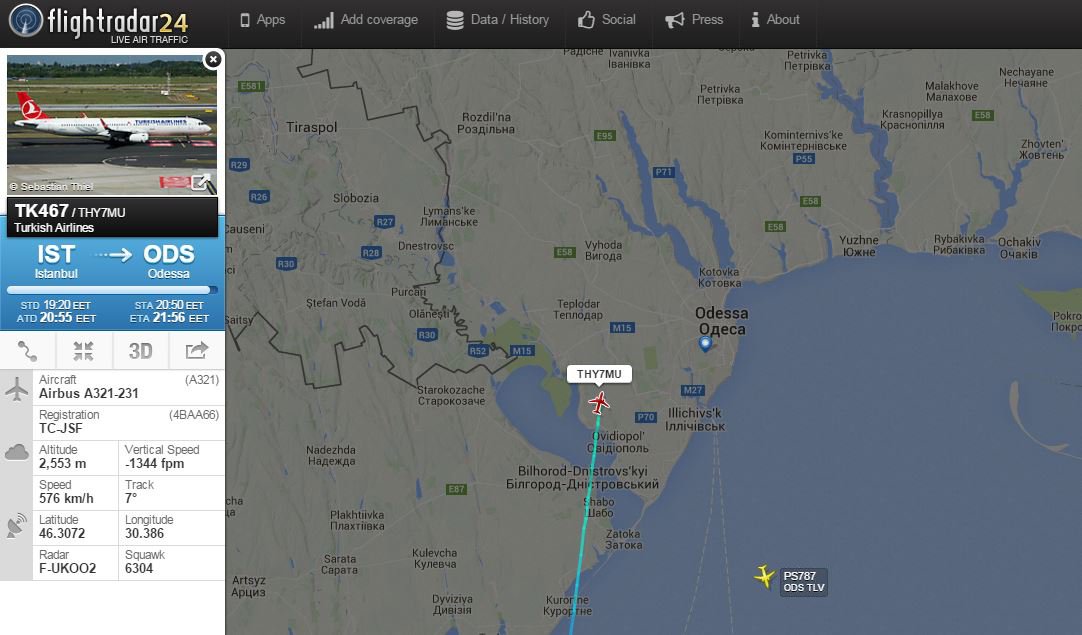The image size is (1082, 635).
Task: Click the Turkish Airlines aircraft photo
Action: (112, 125)
